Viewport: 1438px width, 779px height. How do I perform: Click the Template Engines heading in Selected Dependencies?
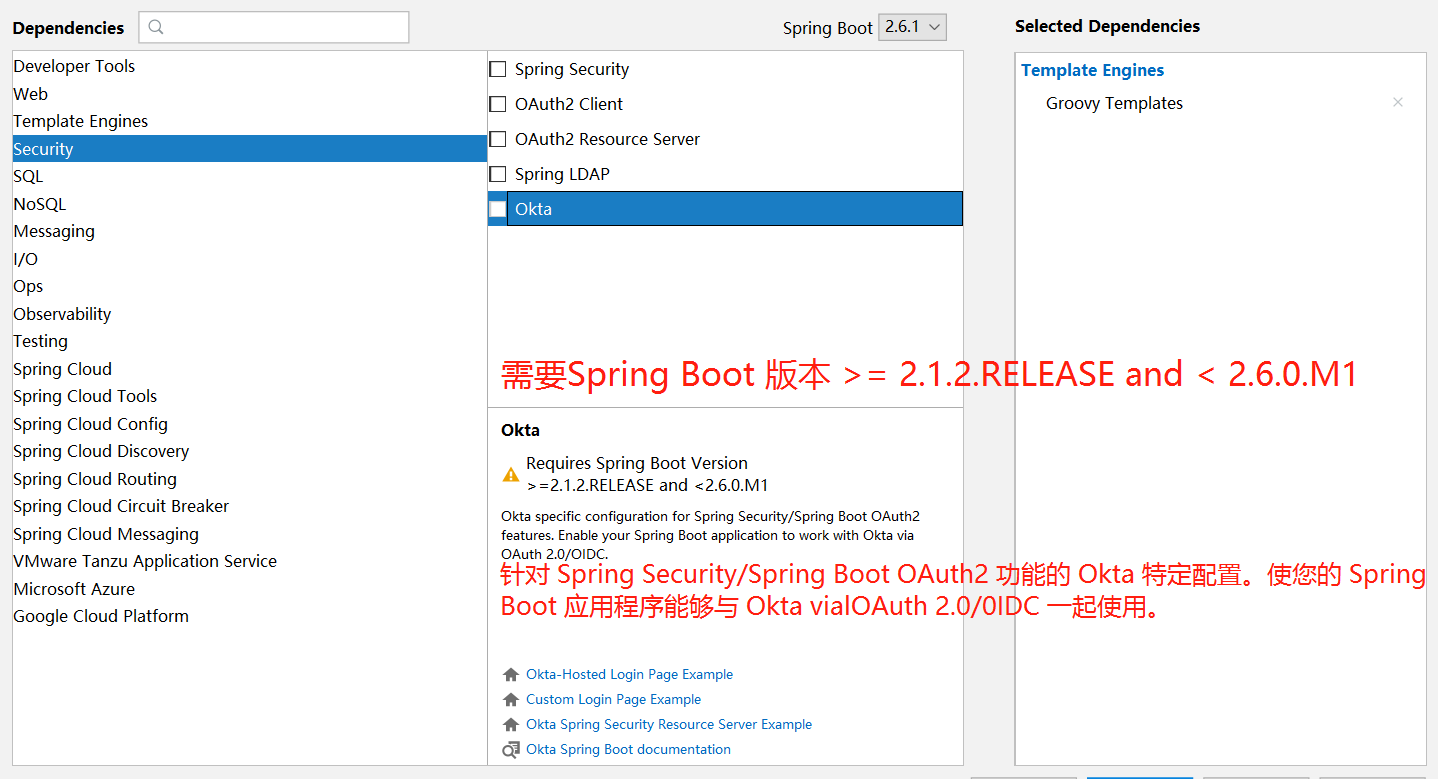1092,70
